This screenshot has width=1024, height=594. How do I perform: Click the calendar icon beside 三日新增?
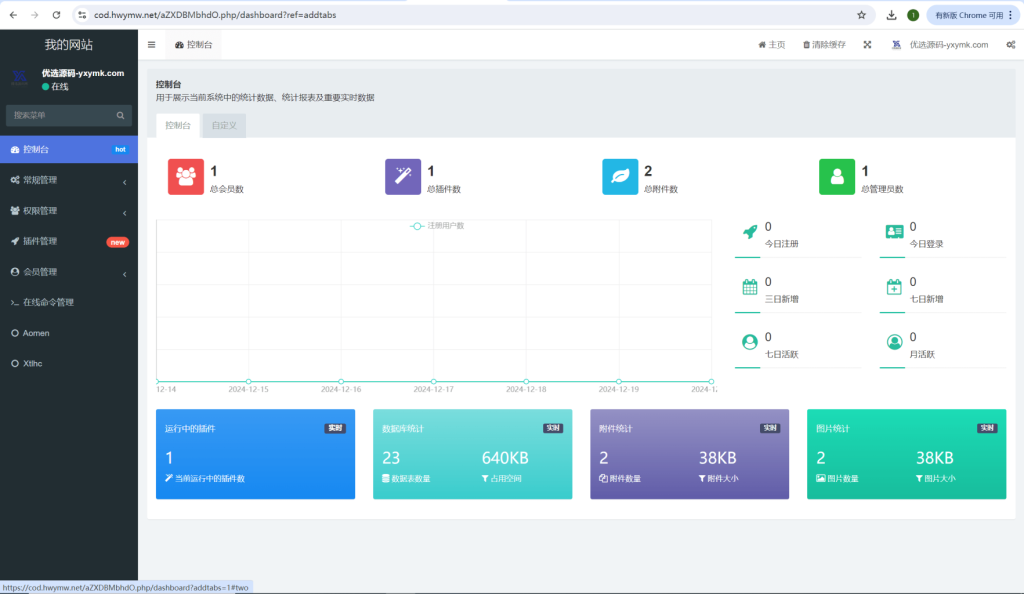point(750,287)
